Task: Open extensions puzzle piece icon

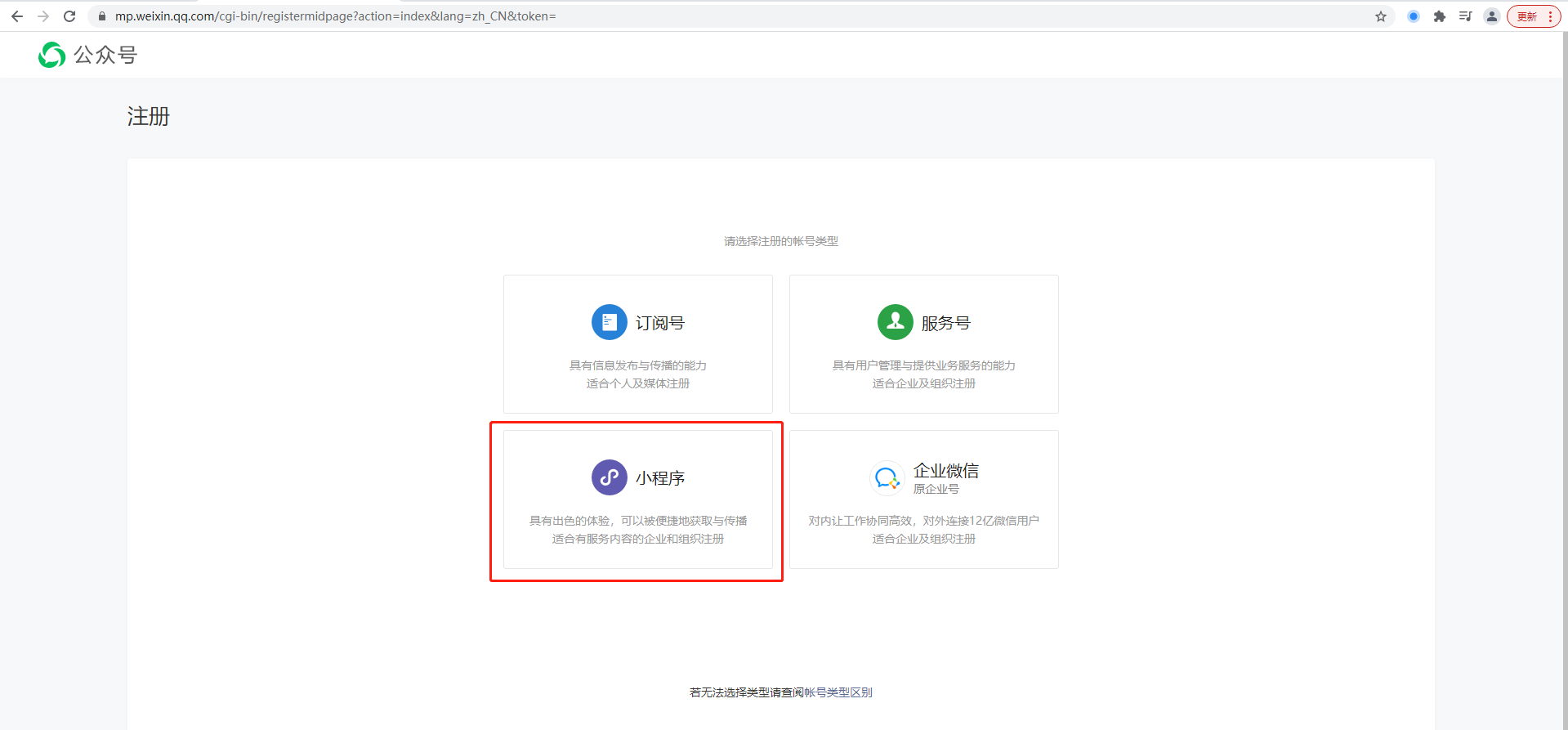Action: pyautogui.click(x=1440, y=16)
